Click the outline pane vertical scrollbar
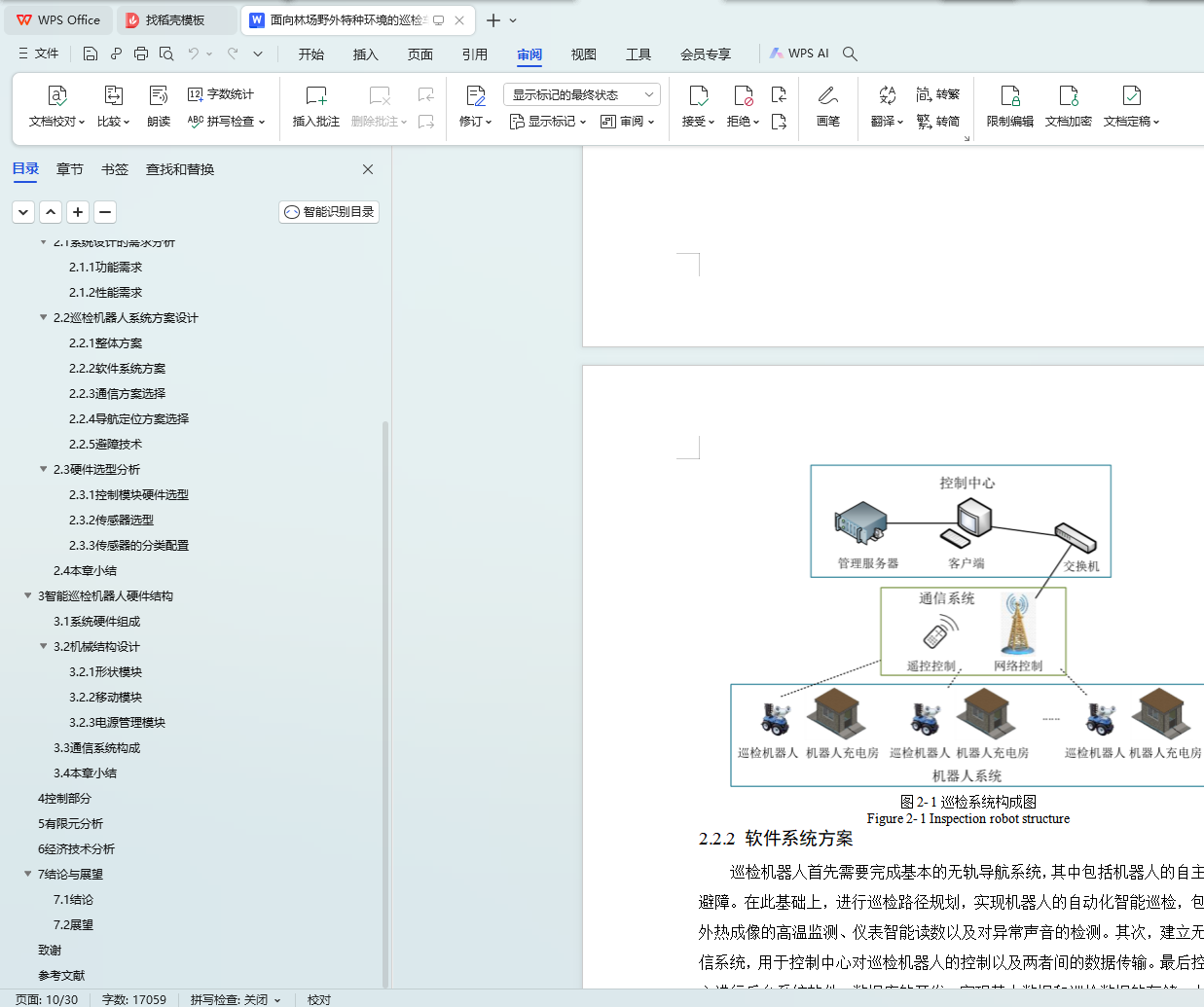 [x=385, y=704]
